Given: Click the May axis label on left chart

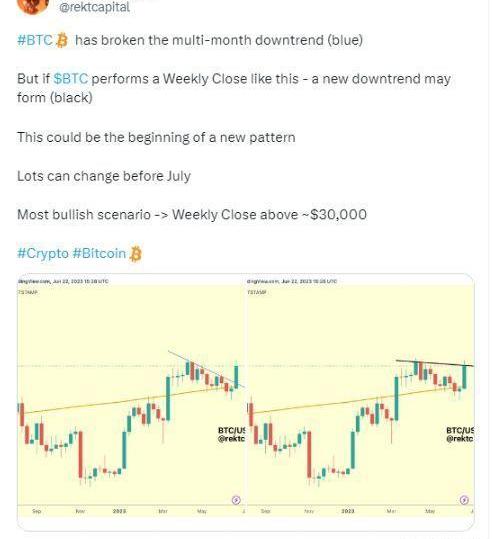Looking at the screenshot, I should [x=202, y=511].
